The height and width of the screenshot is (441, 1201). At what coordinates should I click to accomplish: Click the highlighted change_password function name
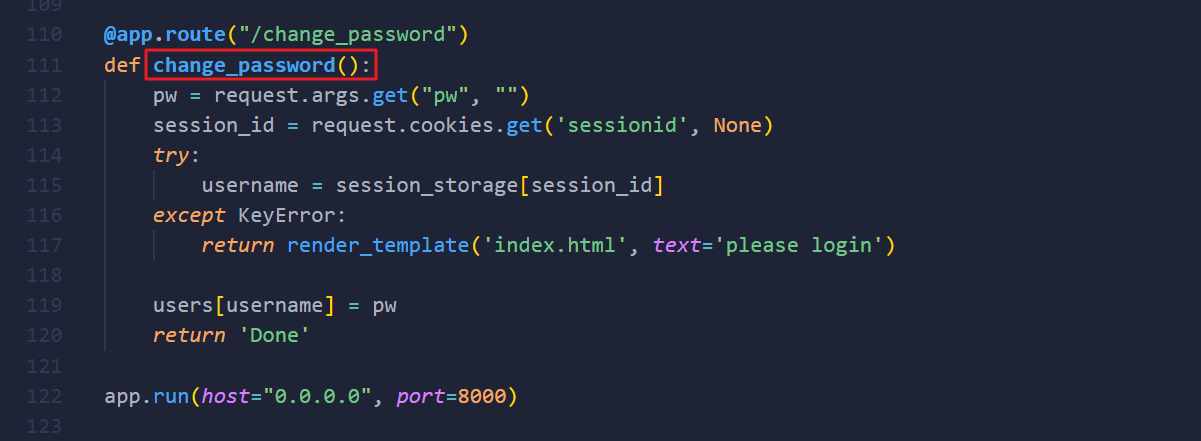(x=244, y=65)
